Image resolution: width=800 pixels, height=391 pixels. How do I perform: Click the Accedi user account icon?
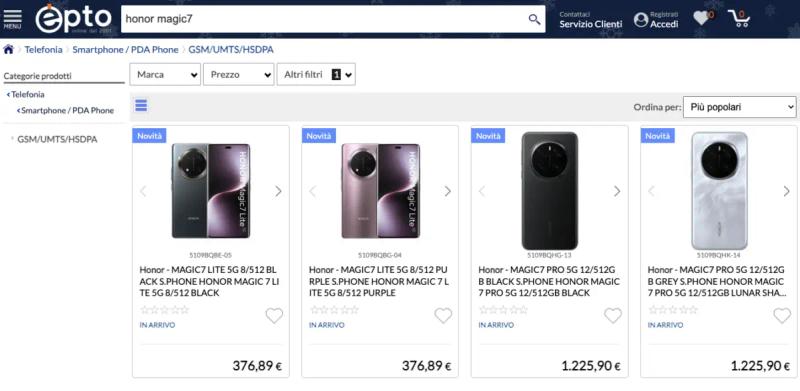point(641,20)
